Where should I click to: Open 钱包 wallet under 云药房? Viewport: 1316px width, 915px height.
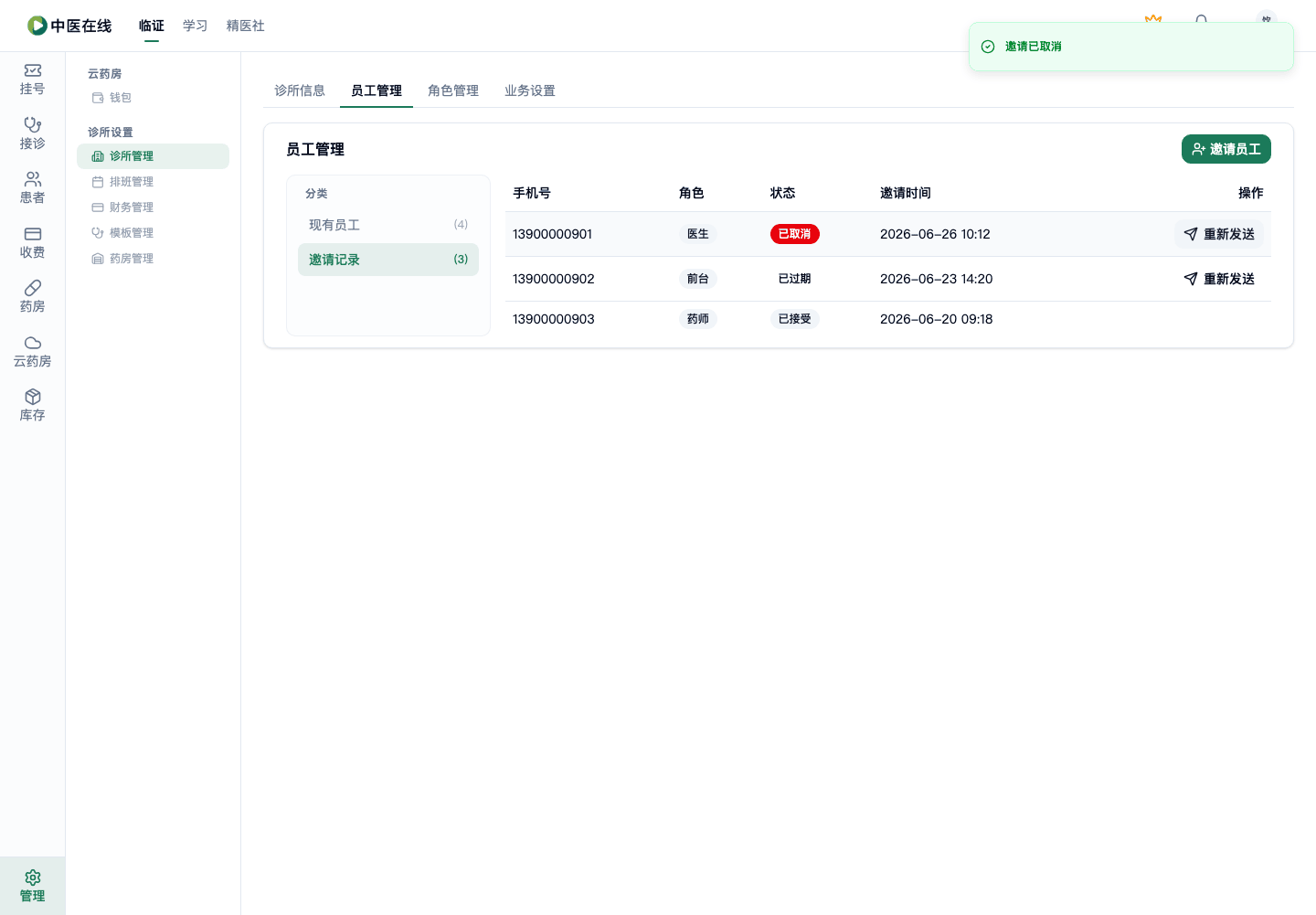111,98
